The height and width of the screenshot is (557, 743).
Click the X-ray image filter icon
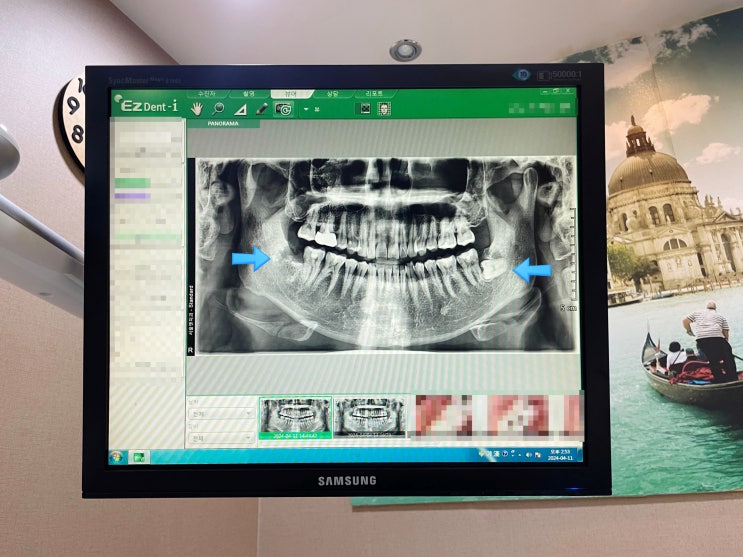pos(364,109)
